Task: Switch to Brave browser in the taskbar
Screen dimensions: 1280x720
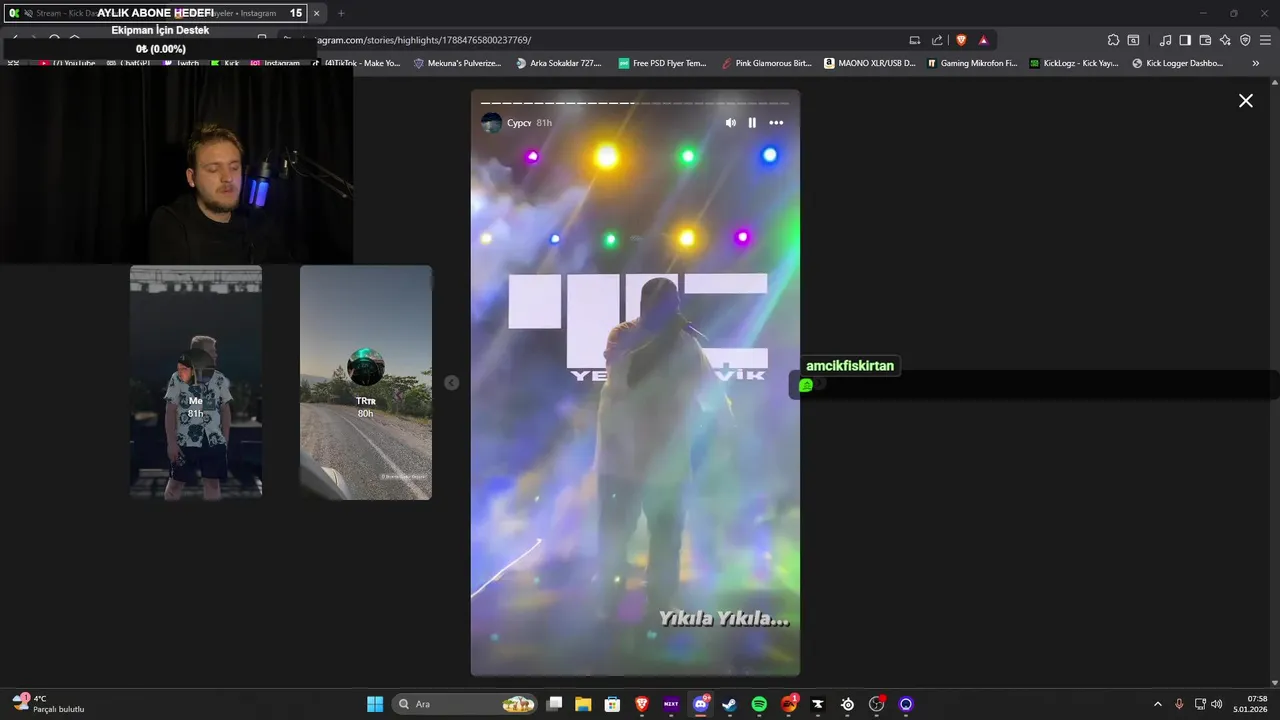Action: tap(642, 704)
